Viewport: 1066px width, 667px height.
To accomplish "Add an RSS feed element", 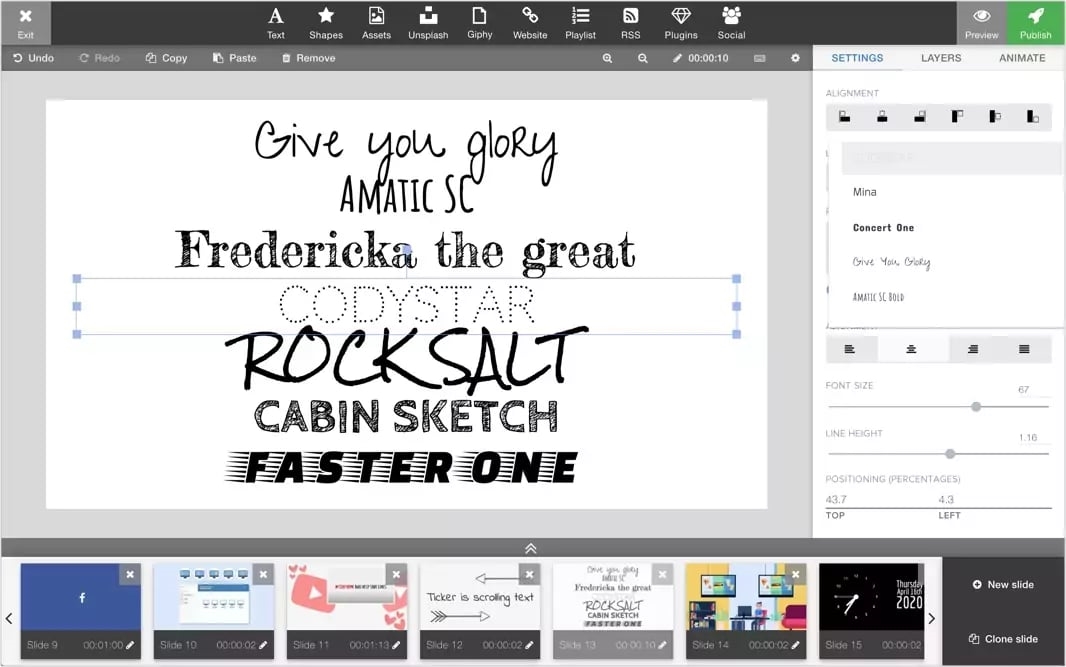I will [x=630, y=22].
